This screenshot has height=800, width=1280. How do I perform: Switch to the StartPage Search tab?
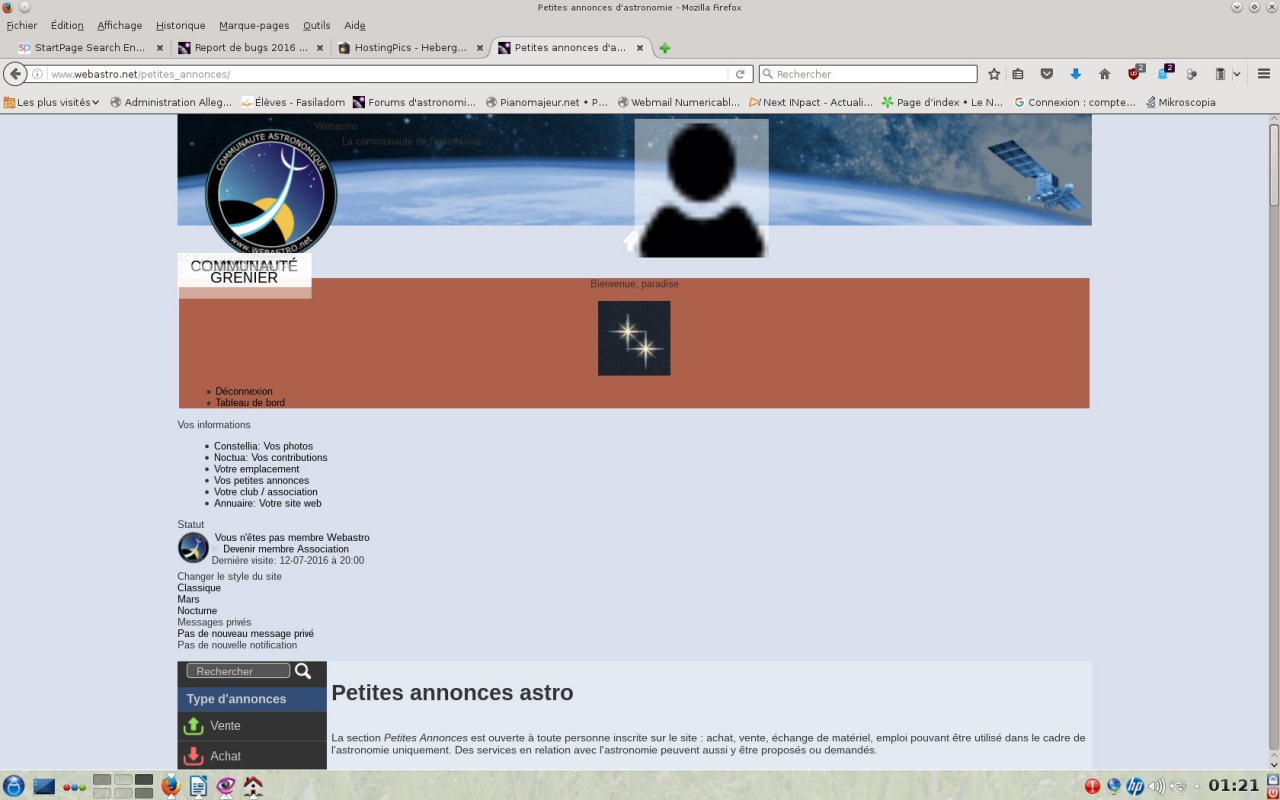88,48
